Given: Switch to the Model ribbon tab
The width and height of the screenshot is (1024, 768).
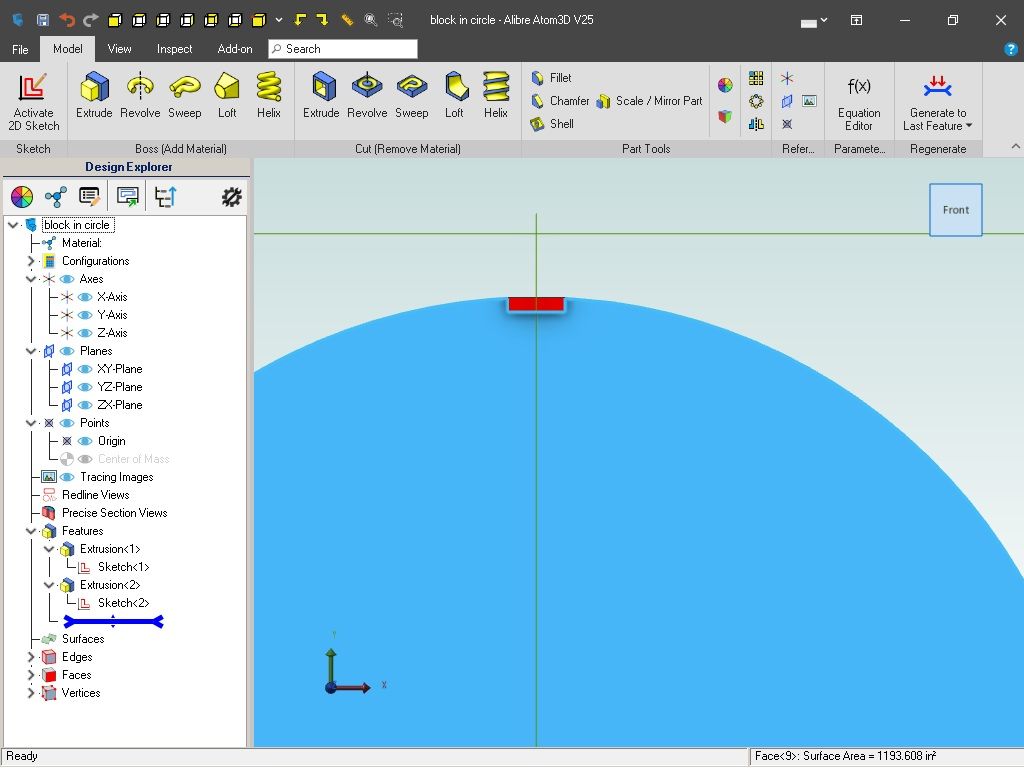Looking at the screenshot, I should pyautogui.click(x=68, y=49).
